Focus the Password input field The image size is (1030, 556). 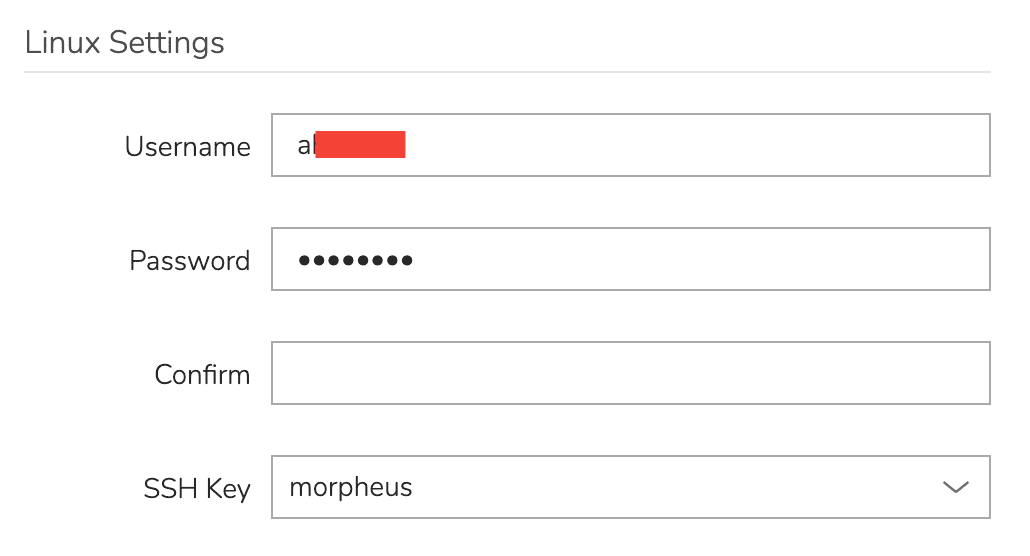(631, 259)
